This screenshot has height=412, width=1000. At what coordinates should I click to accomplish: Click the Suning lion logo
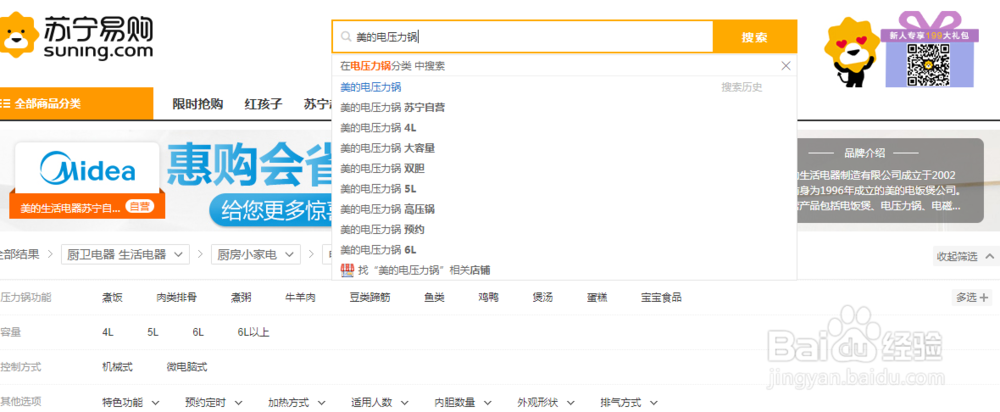click(19, 37)
